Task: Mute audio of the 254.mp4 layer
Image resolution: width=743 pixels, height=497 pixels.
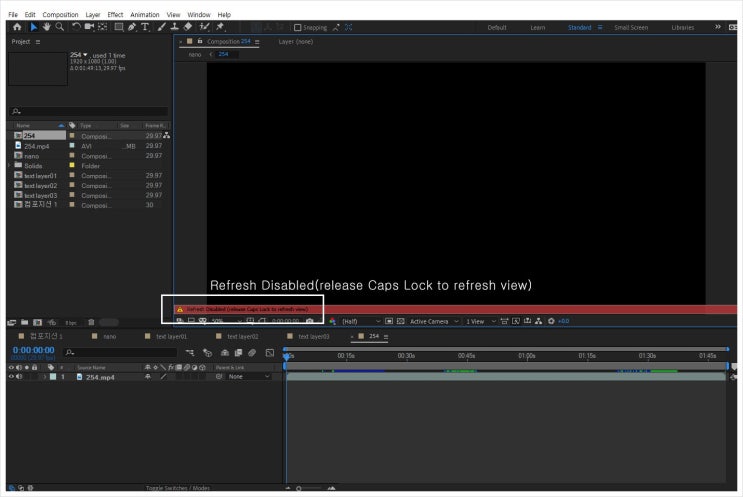Action: 19,377
